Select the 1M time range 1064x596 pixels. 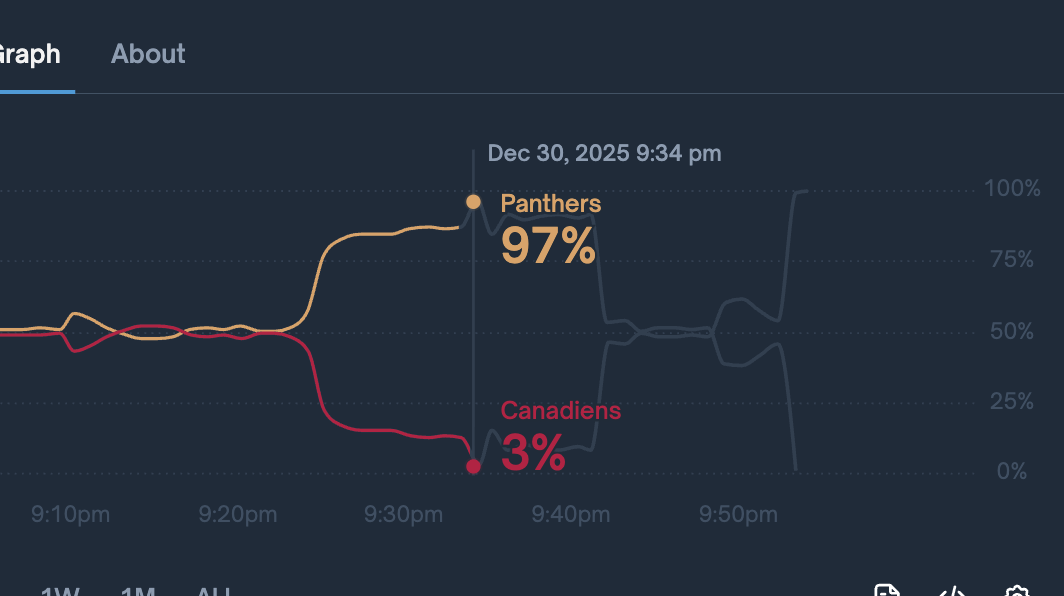point(138,592)
